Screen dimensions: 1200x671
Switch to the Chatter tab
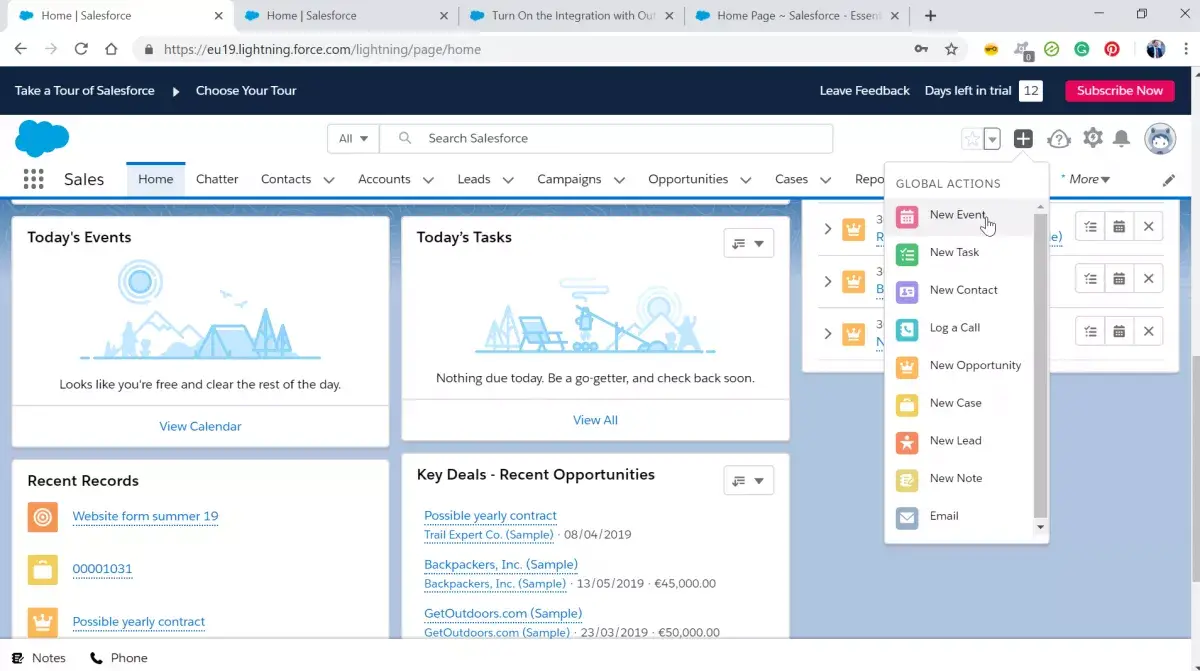pos(217,179)
